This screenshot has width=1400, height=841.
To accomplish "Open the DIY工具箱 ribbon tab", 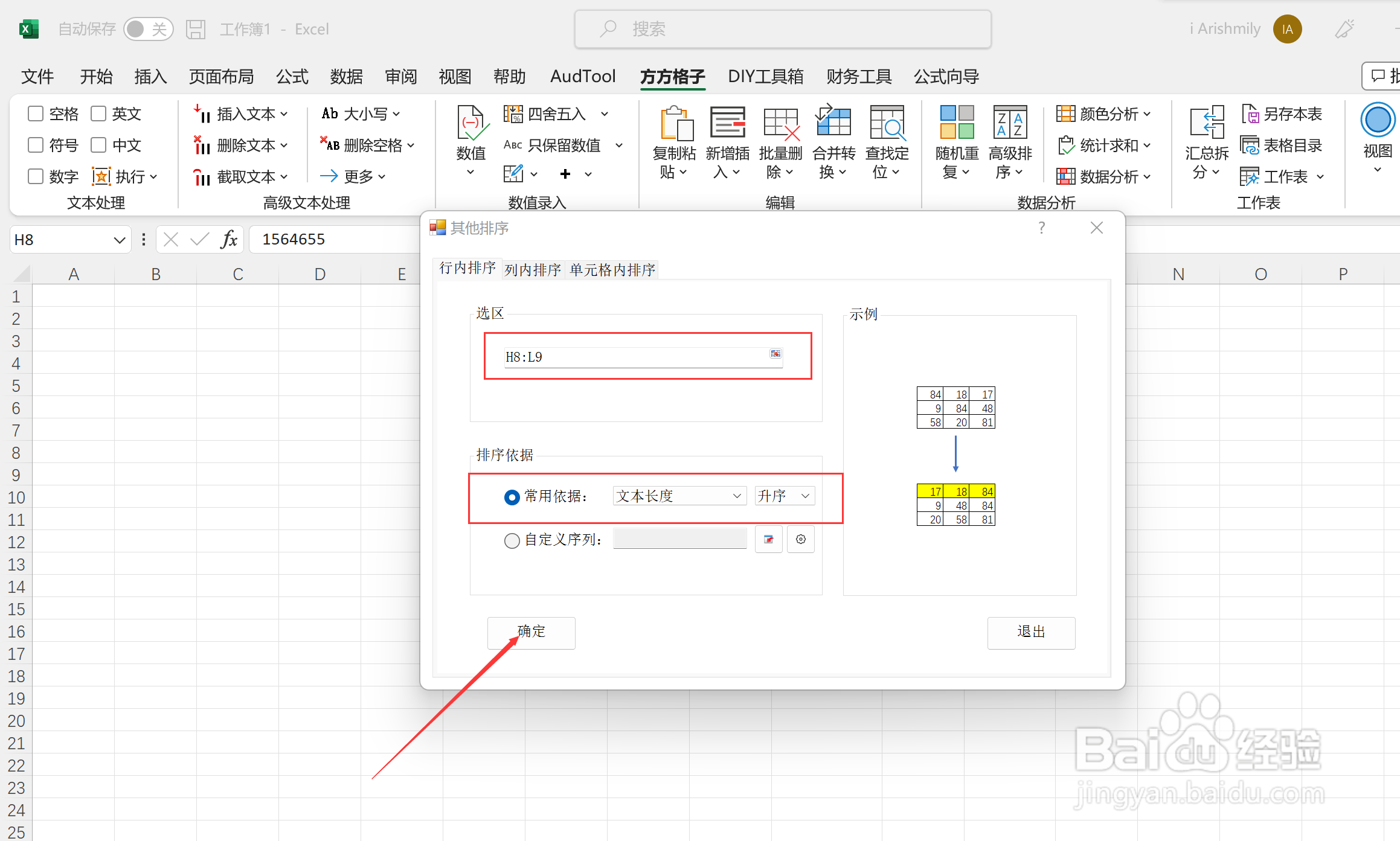I will pyautogui.click(x=765, y=77).
